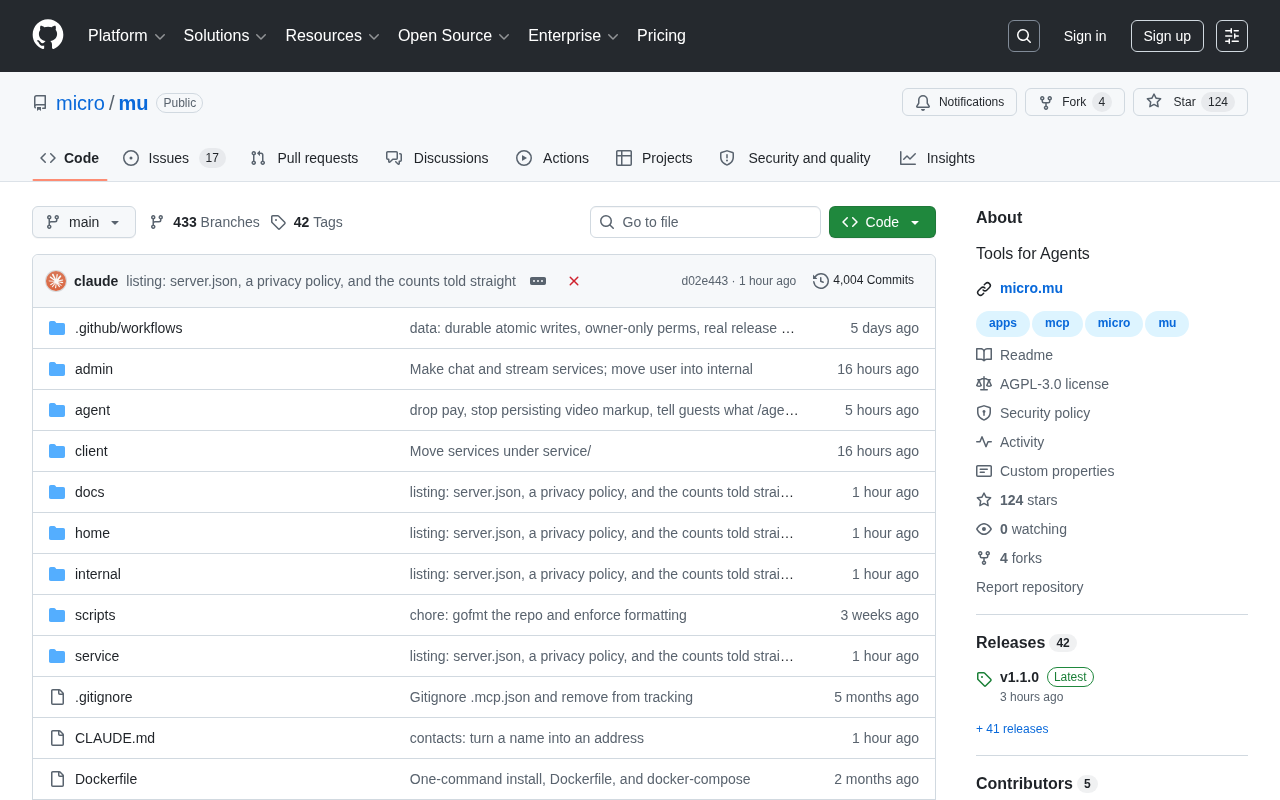Open the claude author avatar

56,281
